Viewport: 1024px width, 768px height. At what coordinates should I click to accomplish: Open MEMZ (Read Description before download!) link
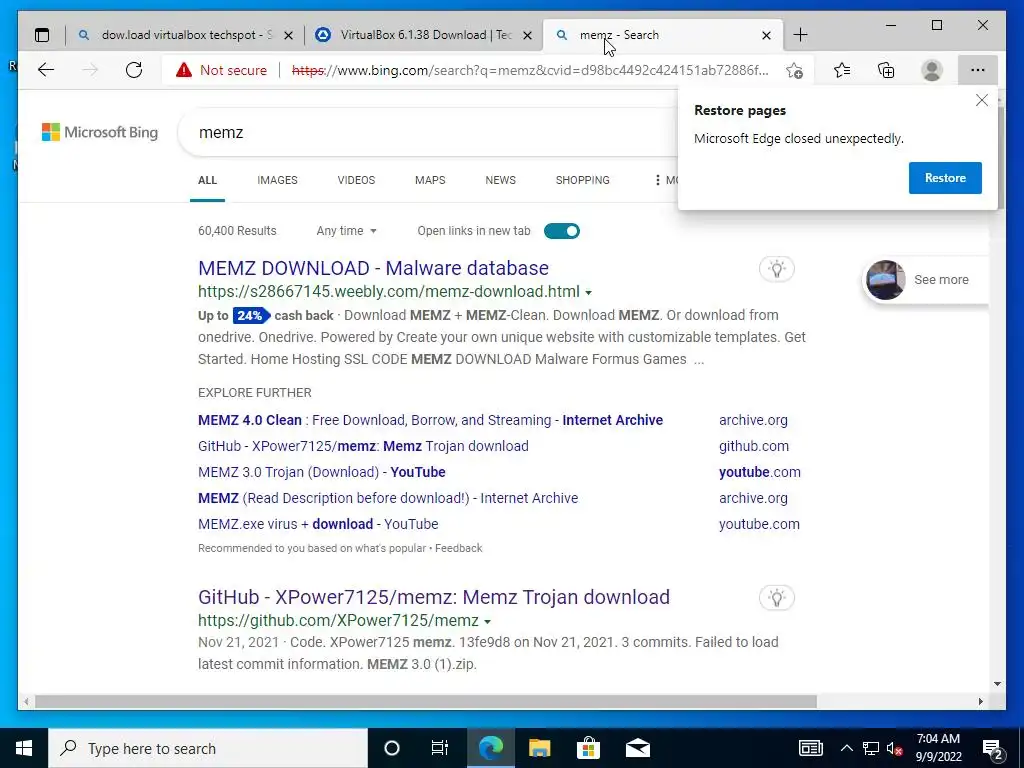[388, 498]
